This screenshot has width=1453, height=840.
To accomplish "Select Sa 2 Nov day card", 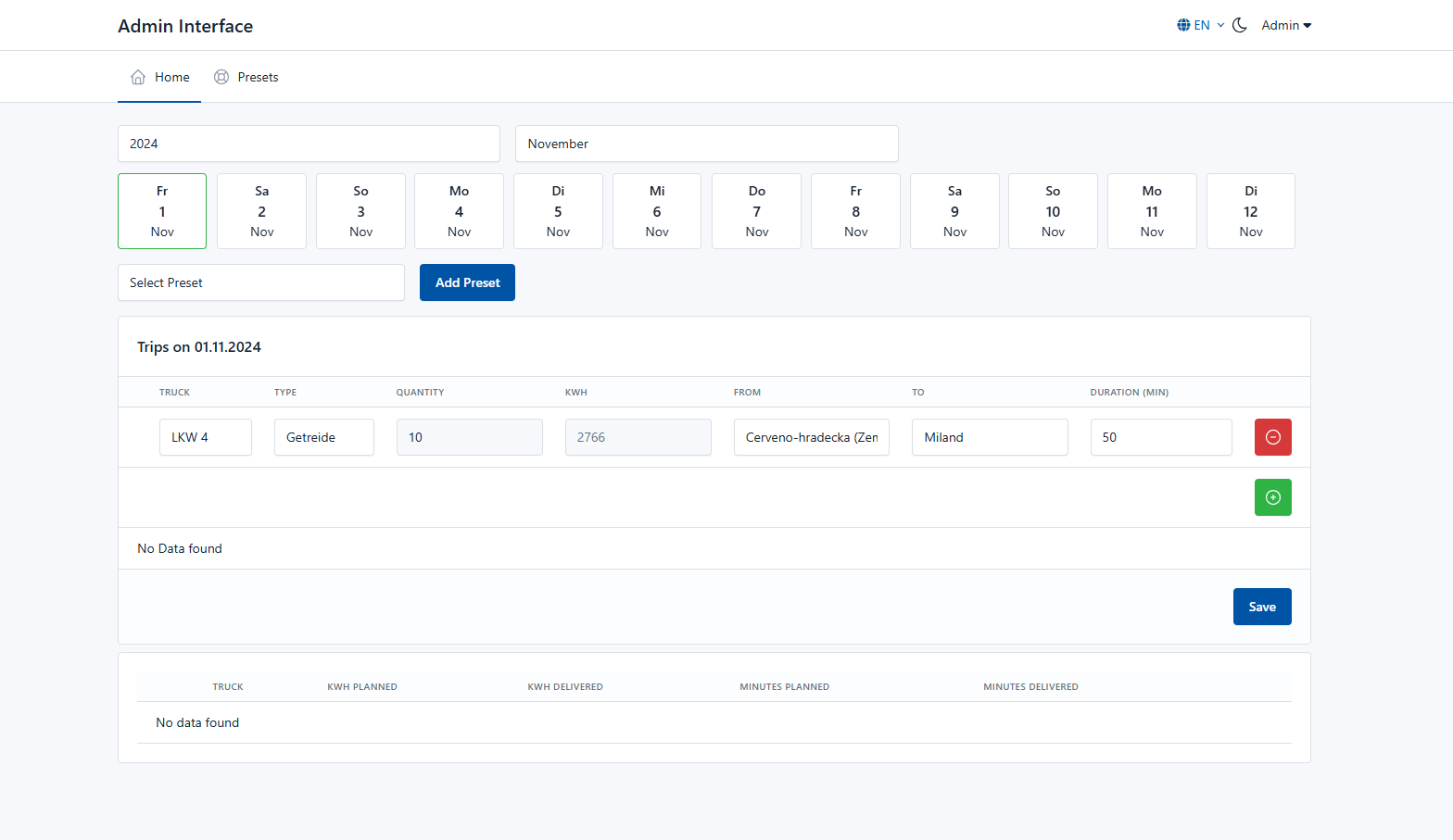I will tap(261, 211).
